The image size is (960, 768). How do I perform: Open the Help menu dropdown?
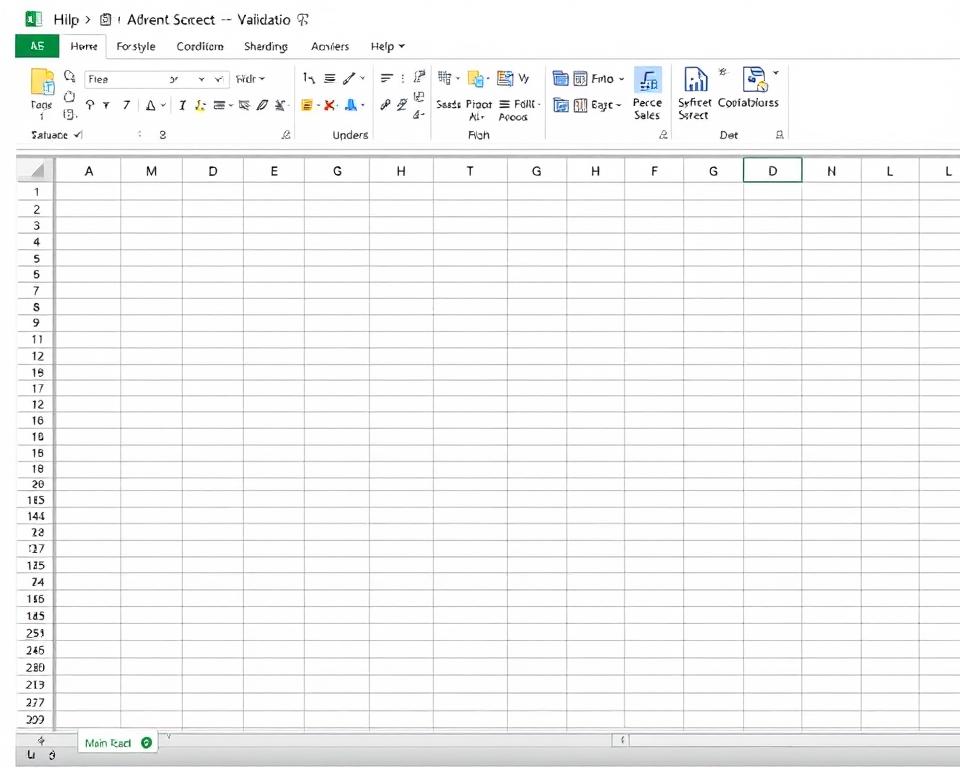(x=387, y=46)
